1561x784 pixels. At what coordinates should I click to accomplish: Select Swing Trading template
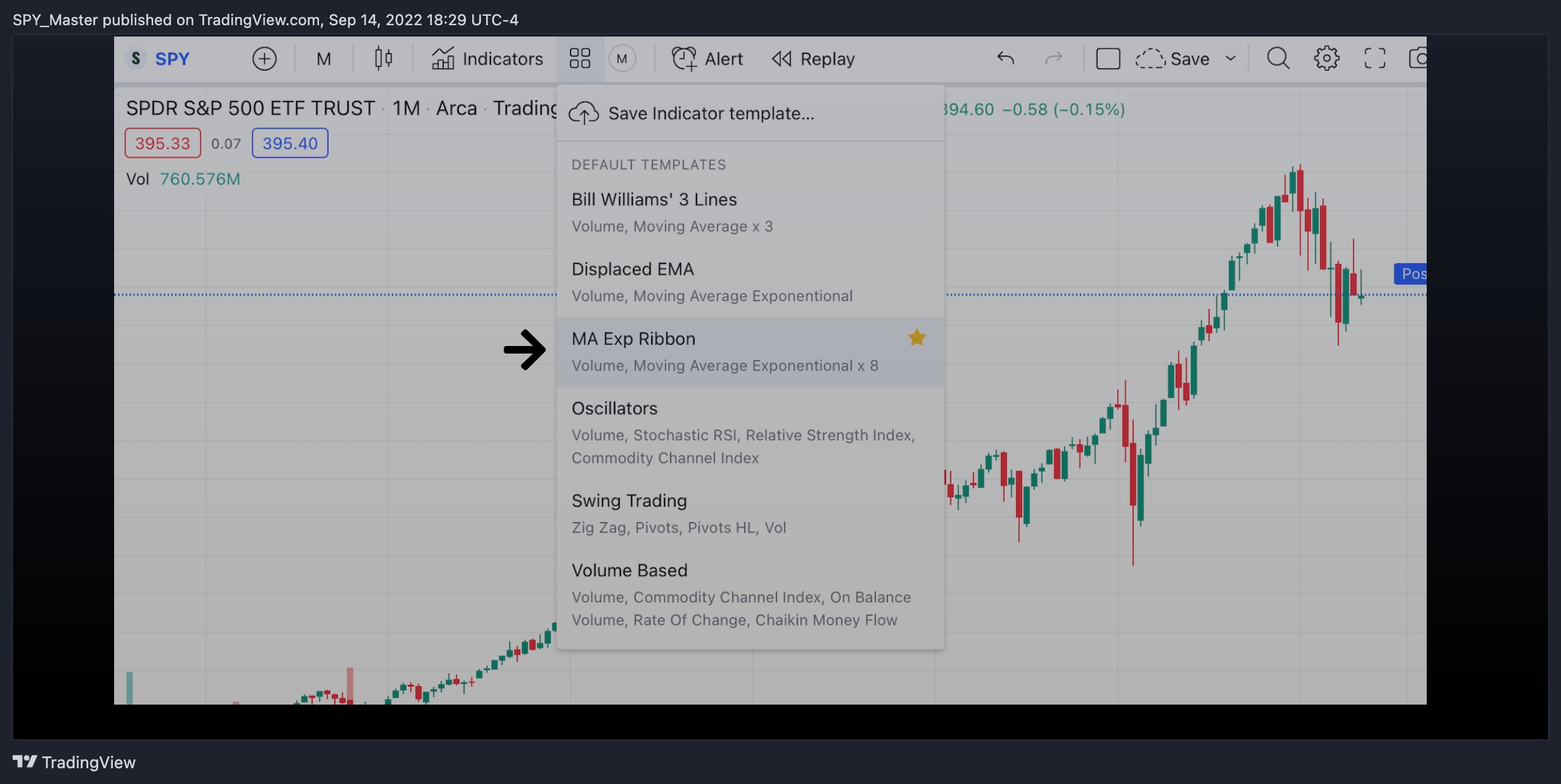point(750,514)
